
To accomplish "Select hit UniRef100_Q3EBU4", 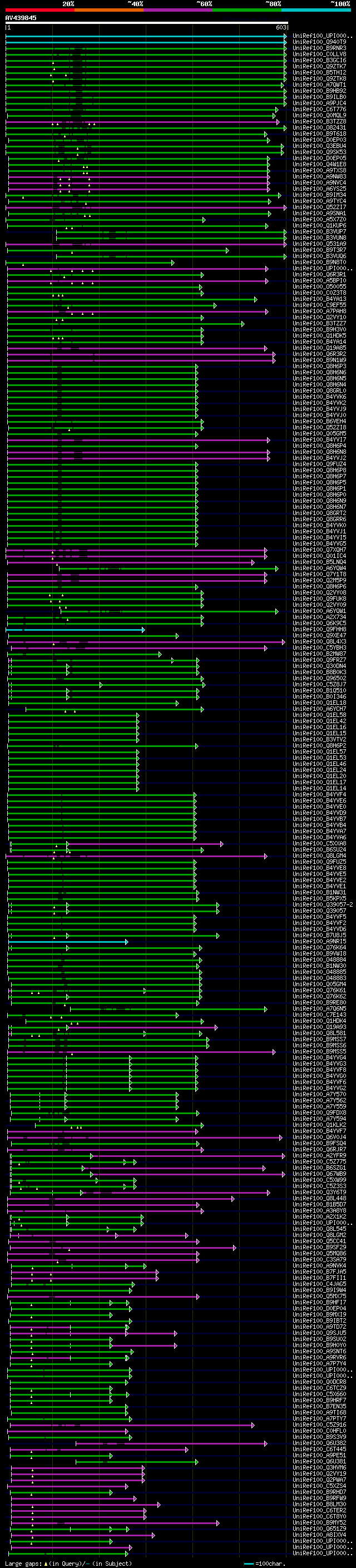I will [319, 146].
